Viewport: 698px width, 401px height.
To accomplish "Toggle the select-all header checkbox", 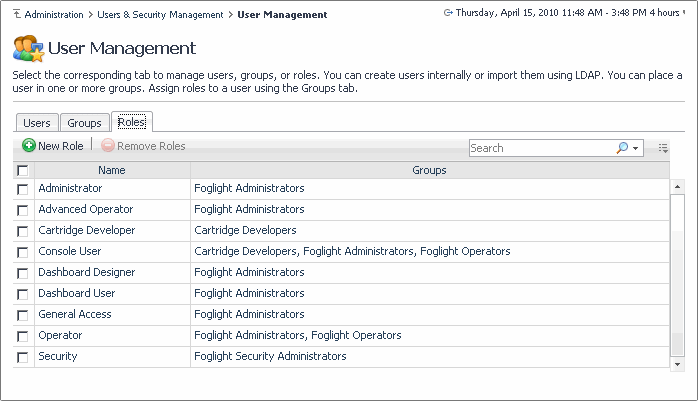I will coord(23,171).
